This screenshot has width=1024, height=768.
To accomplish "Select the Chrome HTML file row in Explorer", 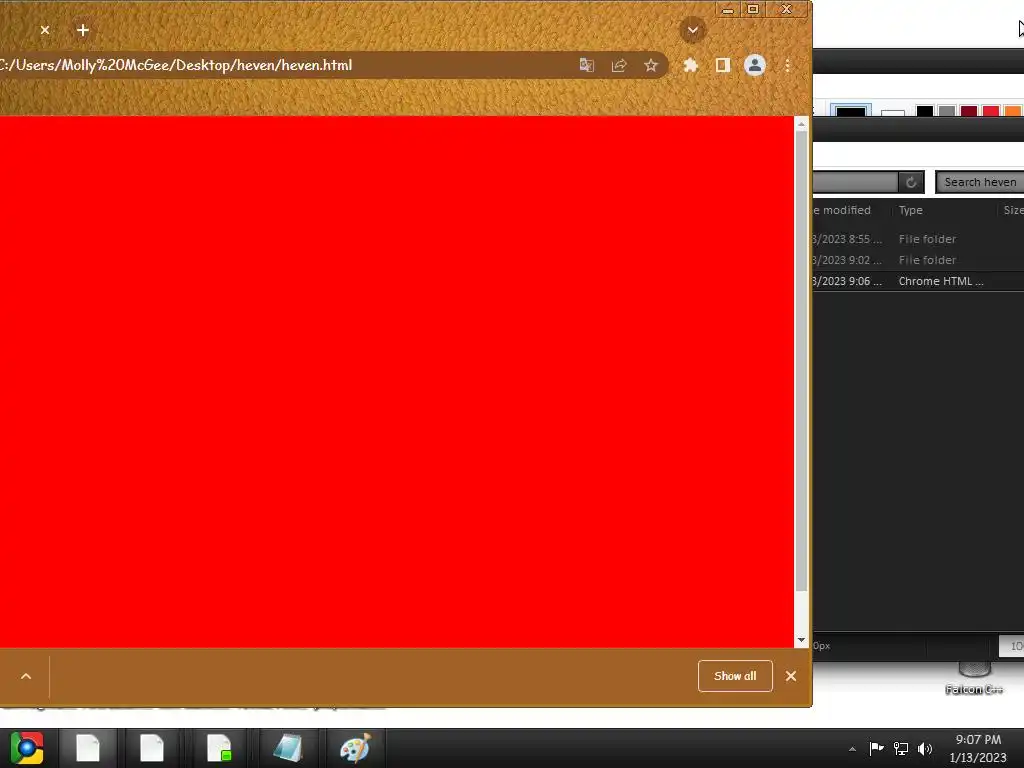I will pyautogui.click(x=918, y=281).
